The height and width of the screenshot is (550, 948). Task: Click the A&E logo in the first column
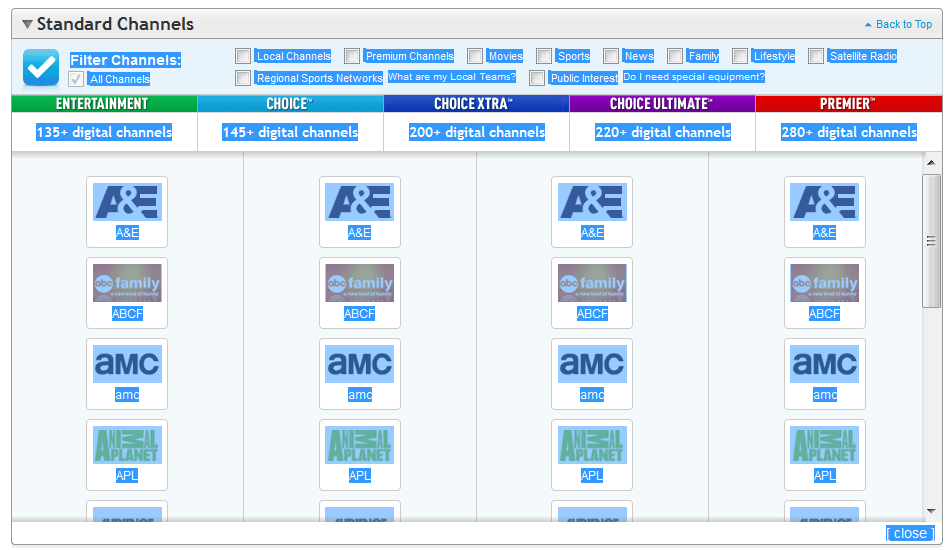click(x=127, y=202)
